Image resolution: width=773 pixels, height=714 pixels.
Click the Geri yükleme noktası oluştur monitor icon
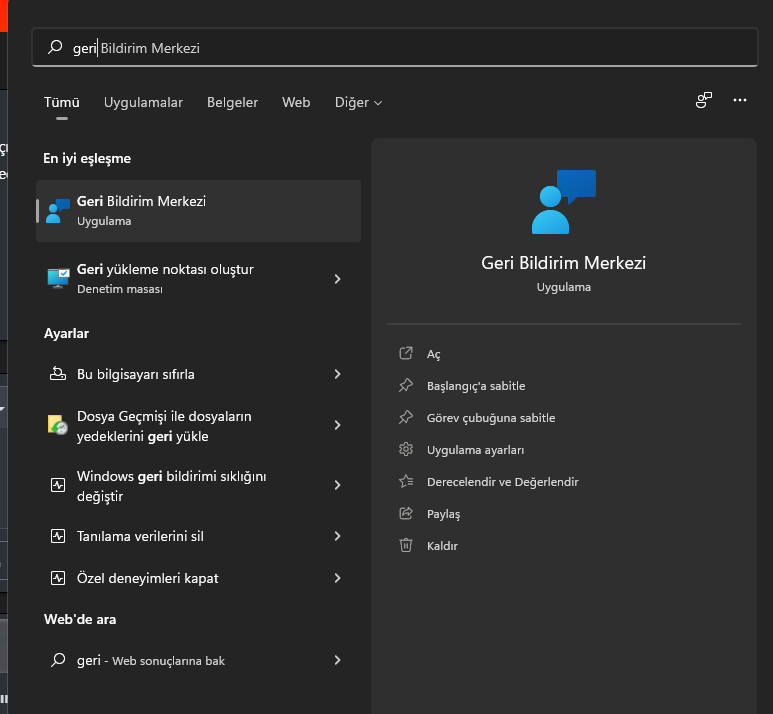[x=58, y=278]
